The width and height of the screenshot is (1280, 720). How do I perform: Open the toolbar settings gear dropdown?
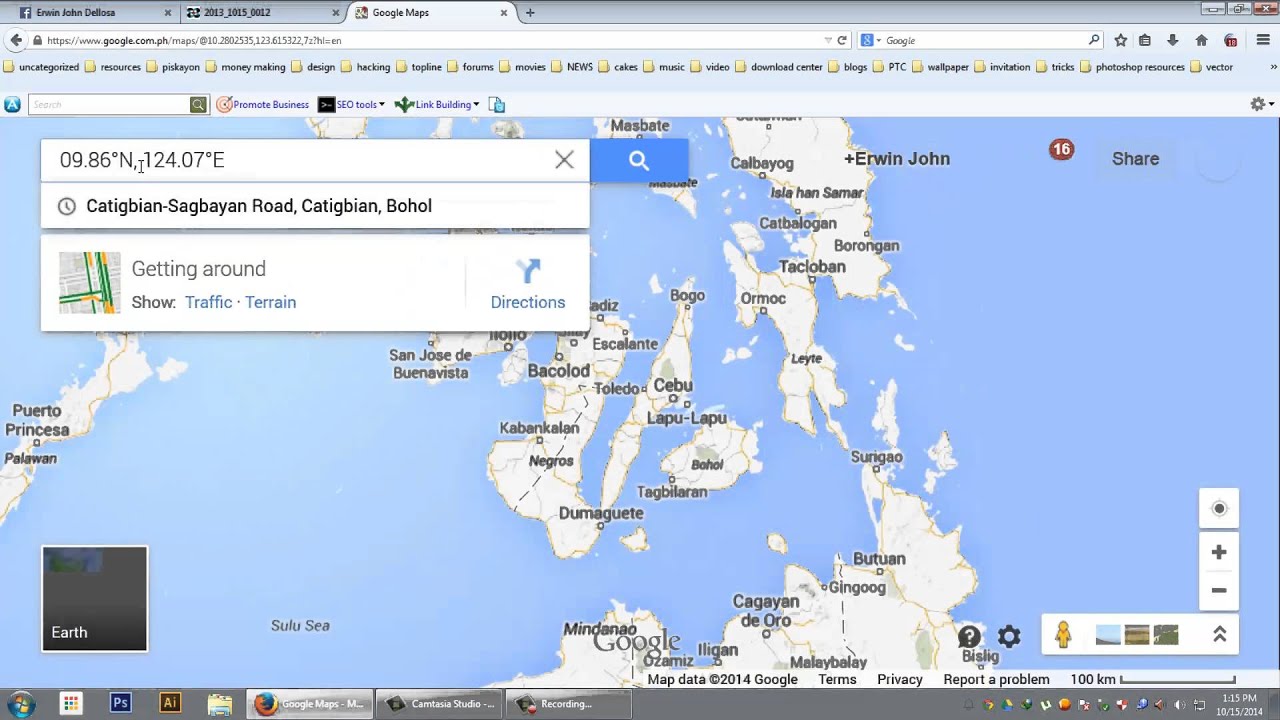(x=1262, y=104)
